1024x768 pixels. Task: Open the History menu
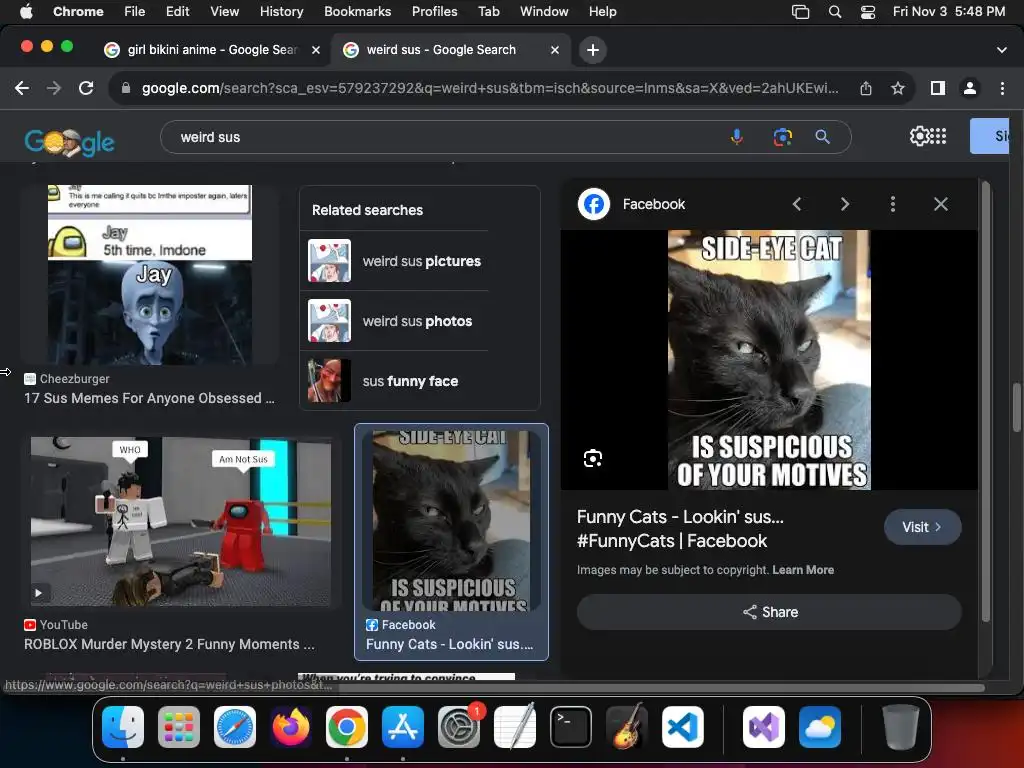pyautogui.click(x=281, y=12)
